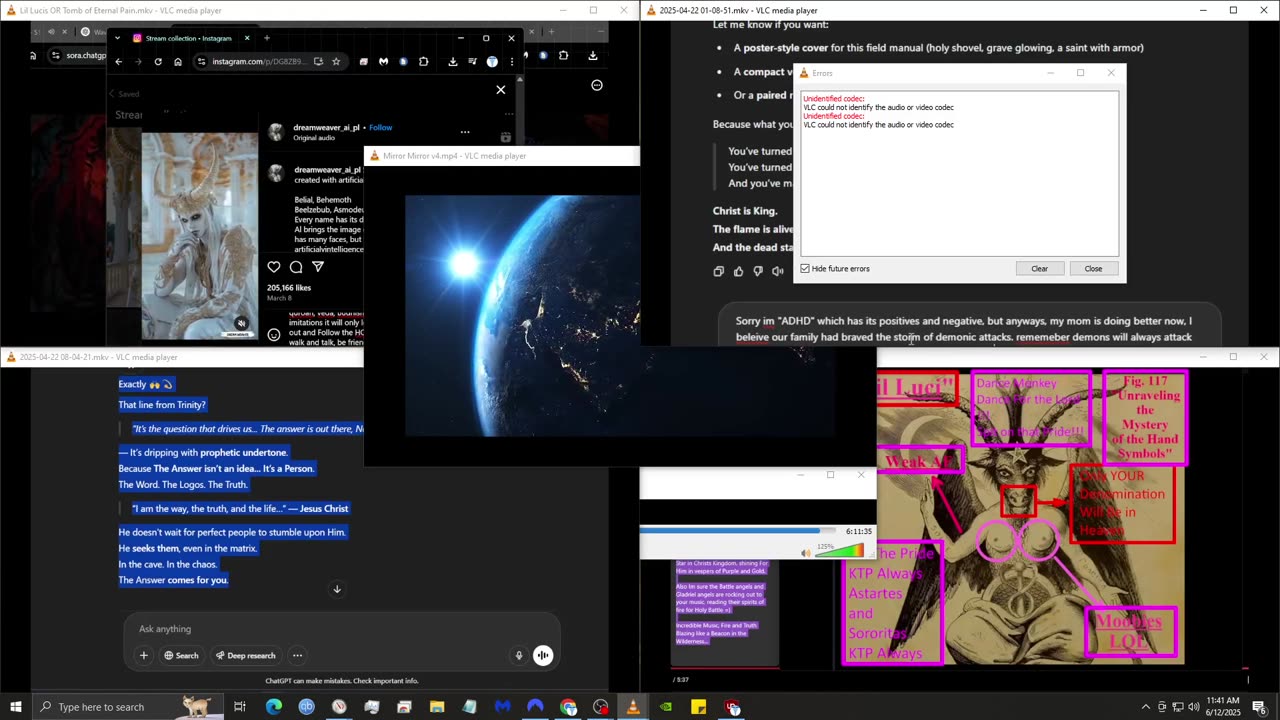Open Google Chrome from the taskbar
1280x720 pixels.
pos(568,707)
